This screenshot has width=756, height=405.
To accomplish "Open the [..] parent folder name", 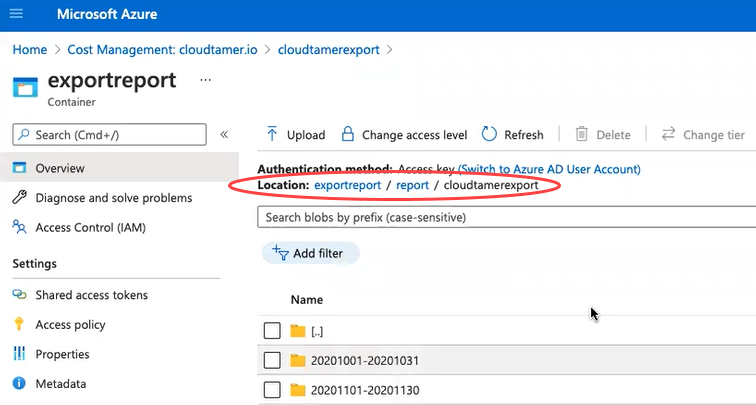I will 317,332.
